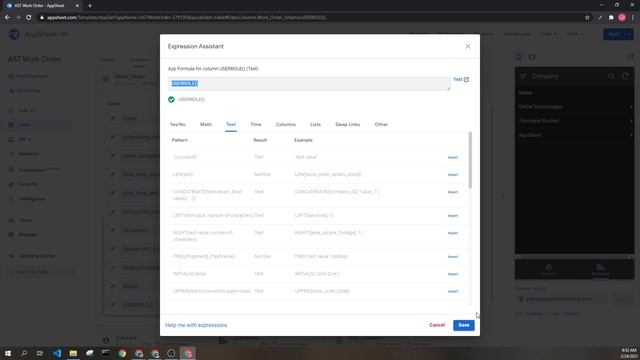This screenshot has width=640, height=360.
Task: Close the AST Work Order browser tab
Action: click(77, 6)
